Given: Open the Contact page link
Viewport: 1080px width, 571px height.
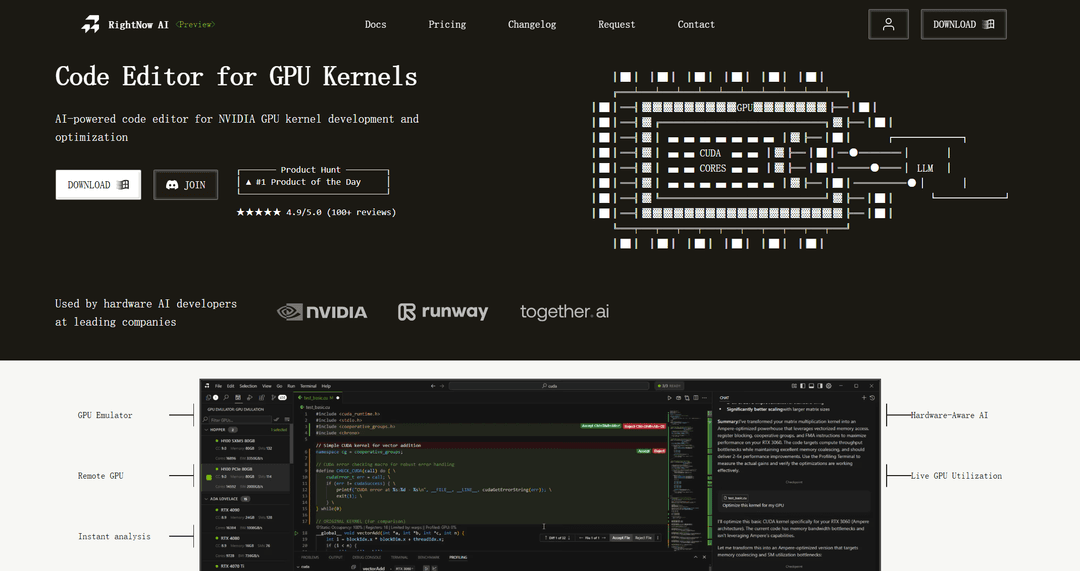Looking at the screenshot, I should pos(696,24).
